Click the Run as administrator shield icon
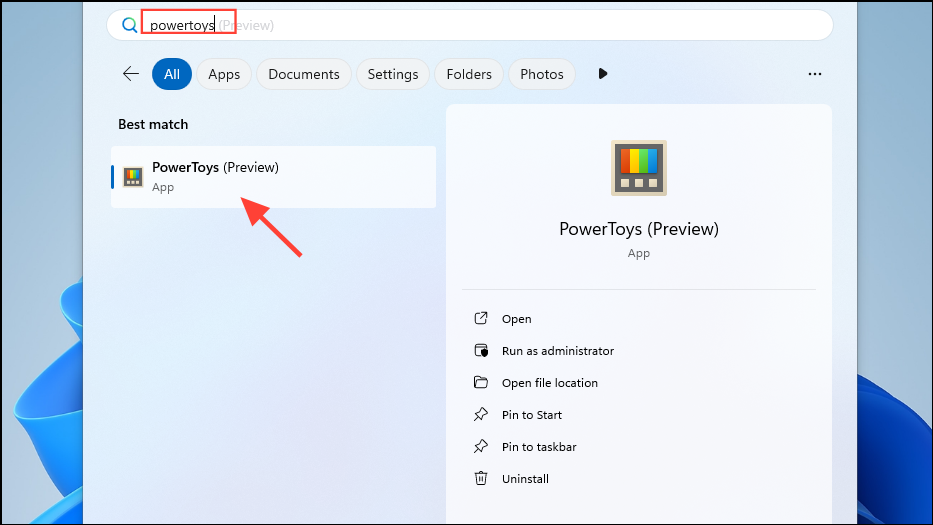This screenshot has height=525, width=933. (481, 351)
